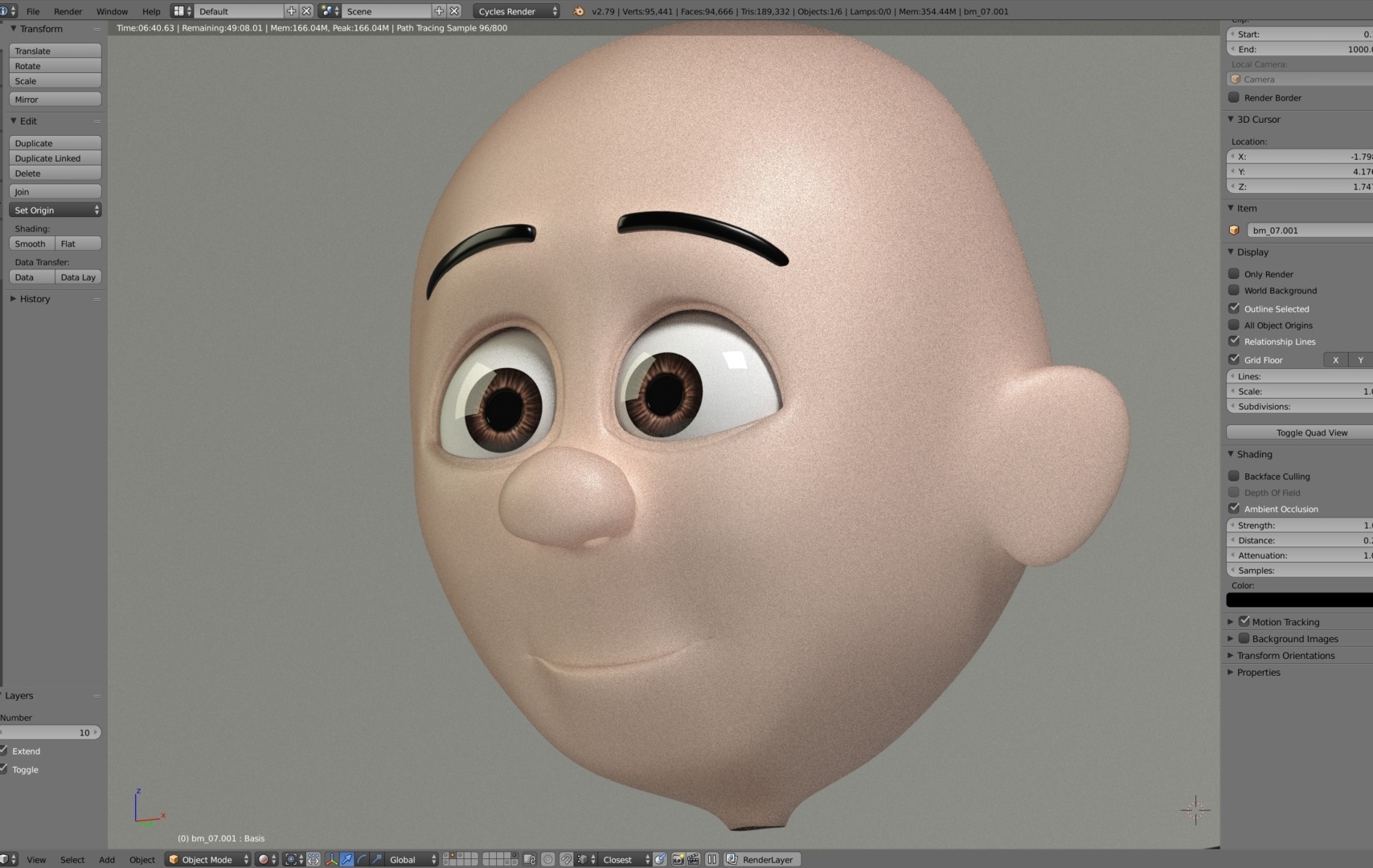Image resolution: width=1373 pixels, height=868 pixels.
Task: Click the Translate button
Action: pos(55,51)
